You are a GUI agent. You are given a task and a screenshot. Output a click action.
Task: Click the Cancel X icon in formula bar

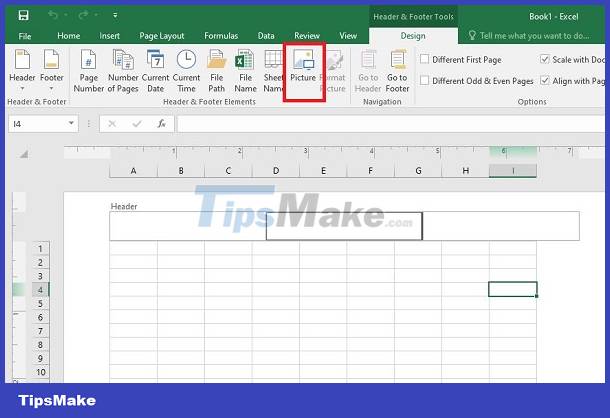point(112,124)
